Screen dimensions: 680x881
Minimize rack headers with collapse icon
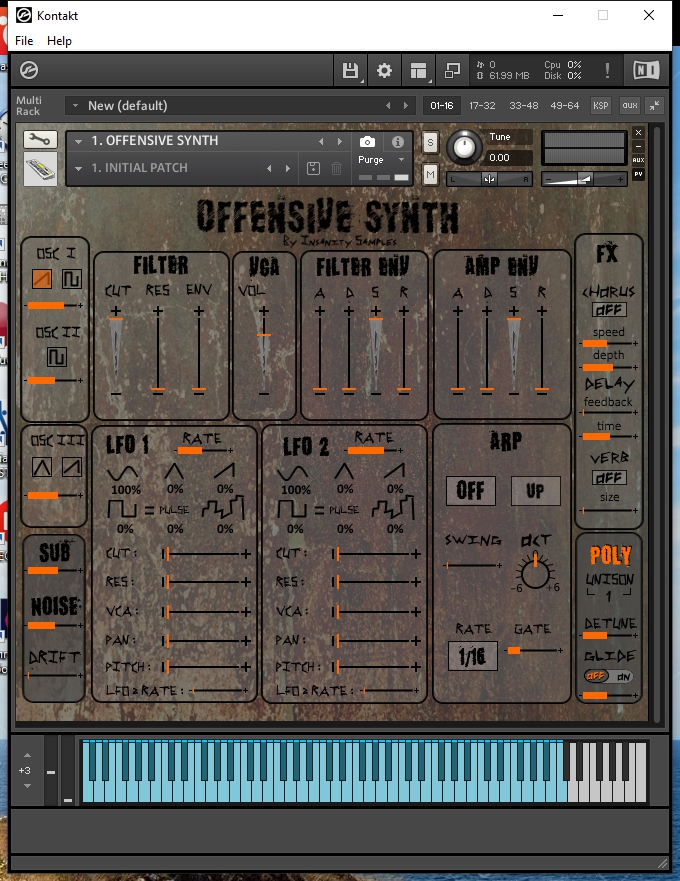655,106
